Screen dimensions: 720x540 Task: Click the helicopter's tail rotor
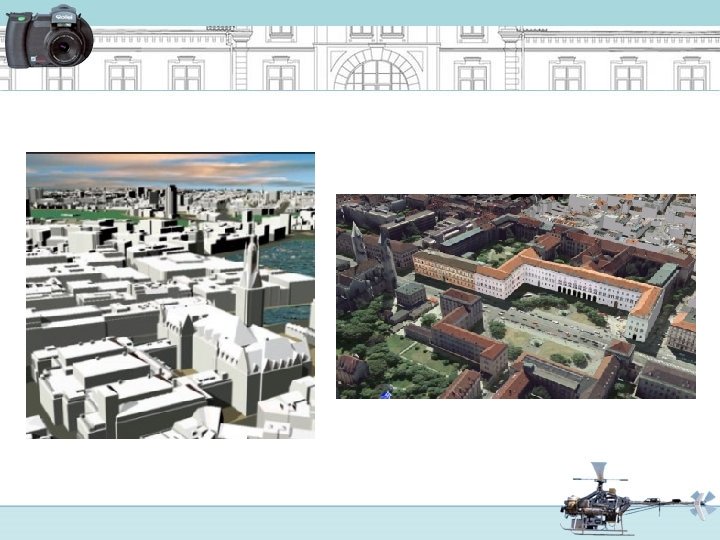pyautogui.click(x=702, y=504)
